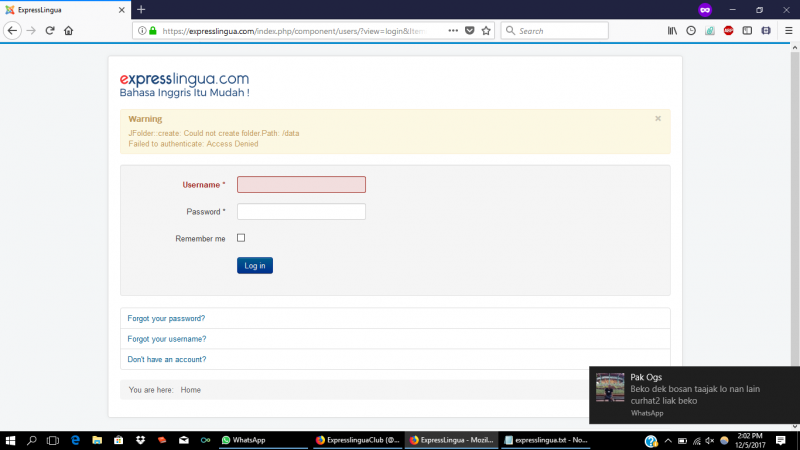The width and height of the screenshot is (800, 450).
Task: Click the URL address bar text
Action: point(294,31)
